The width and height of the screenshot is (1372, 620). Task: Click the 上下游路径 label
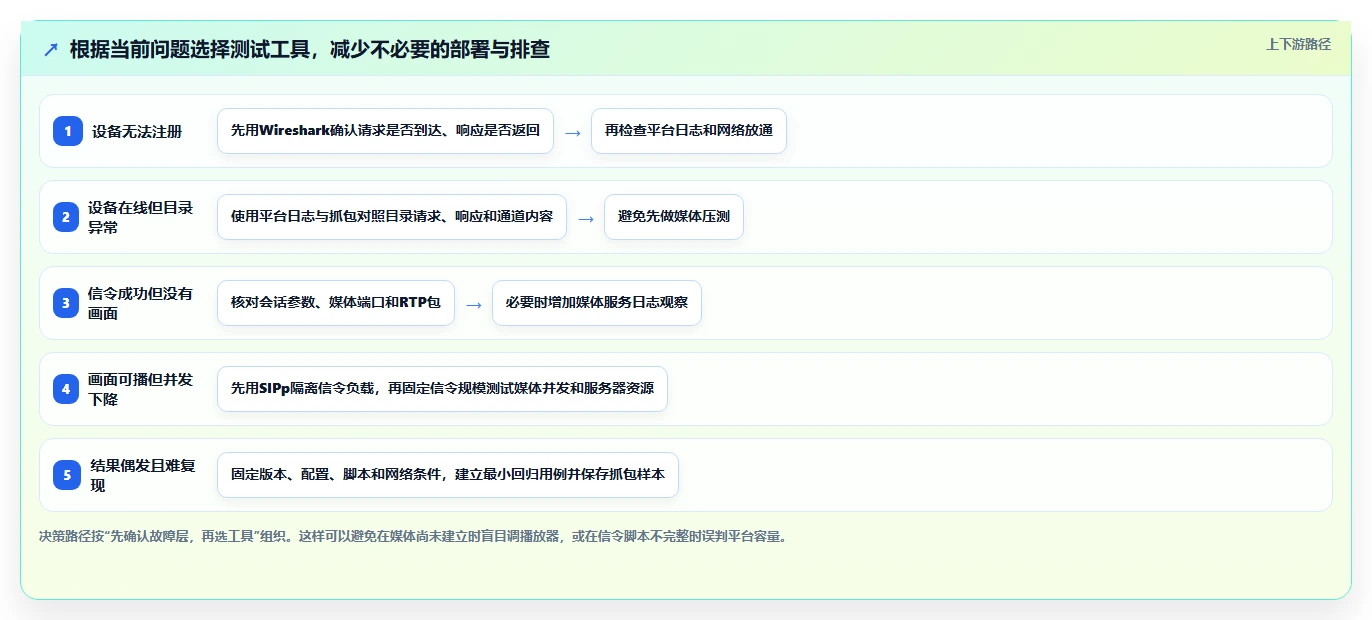pyautogui.click(x=1298, y=44)
